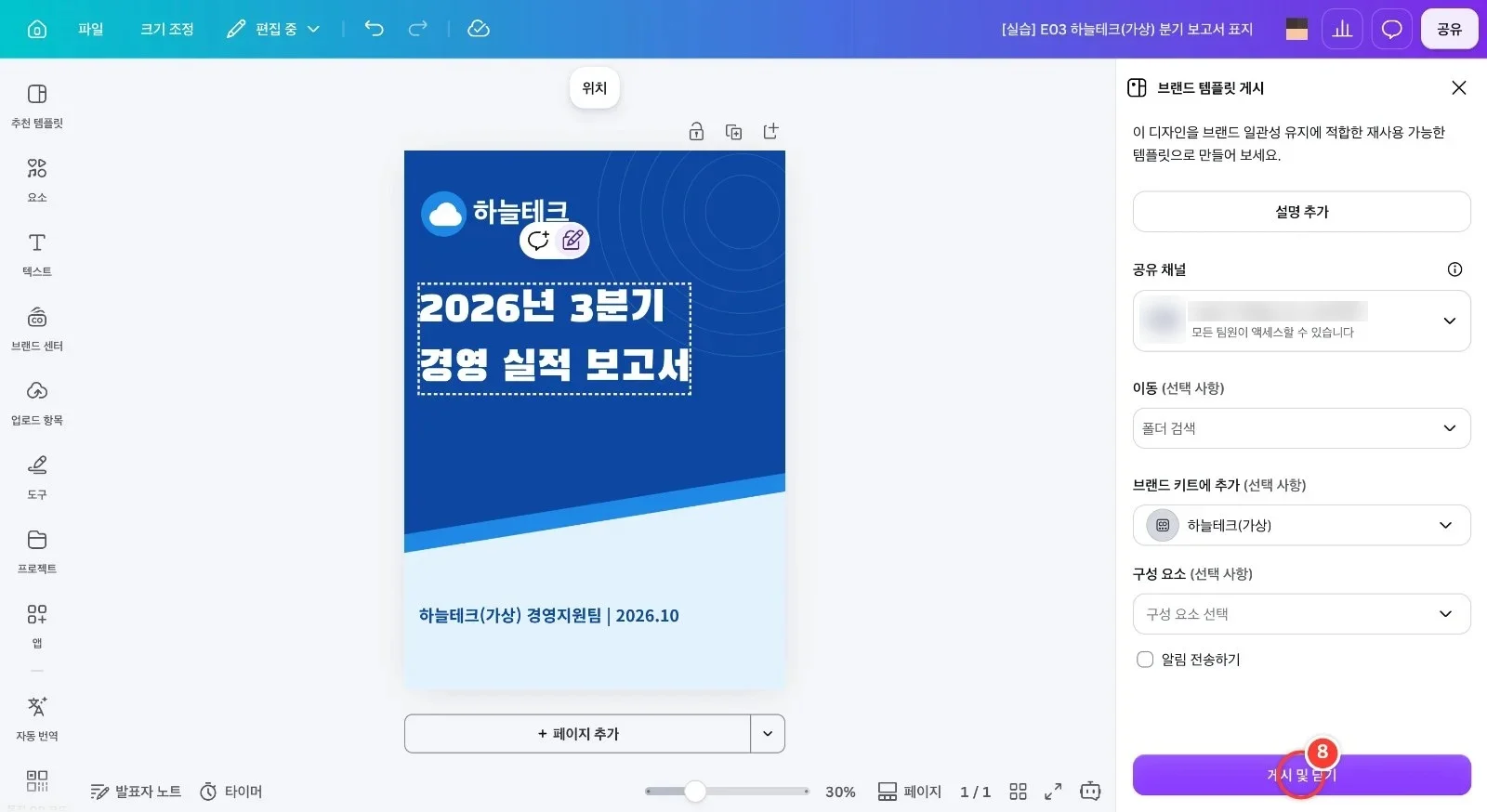The width and height of the screenshot is (1487, 812).
Task: Open the 파일 menu
Action: [91, 29]
